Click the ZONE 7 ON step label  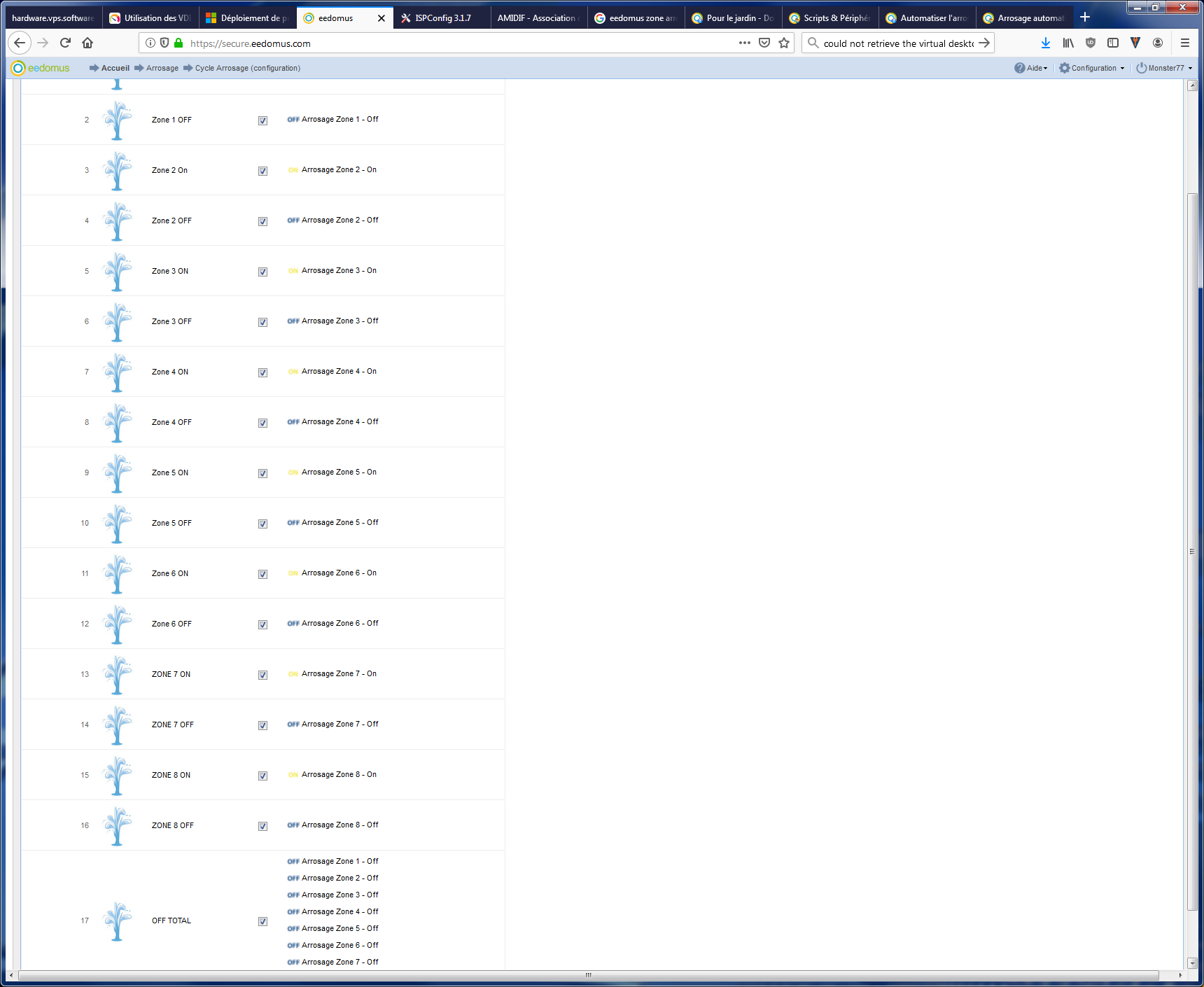[171, 675]
